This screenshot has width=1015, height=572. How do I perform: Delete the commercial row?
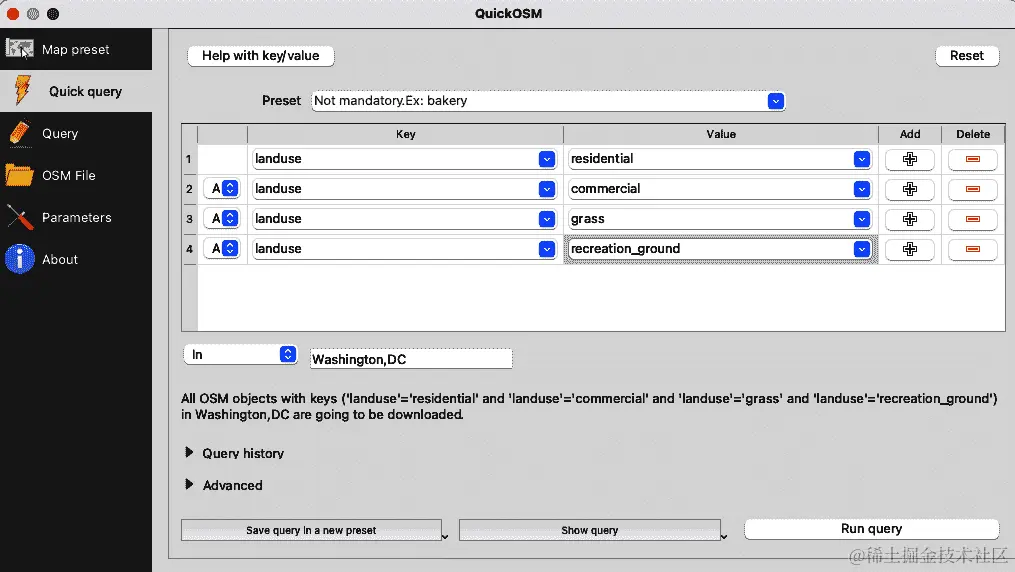click(x=972, y=189)
